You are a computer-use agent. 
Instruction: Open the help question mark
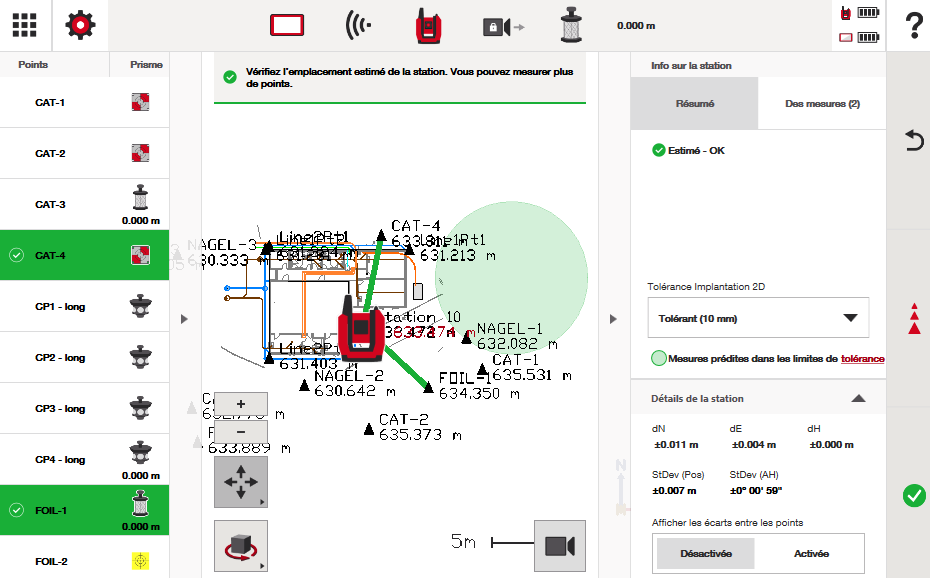coord(912,26)
